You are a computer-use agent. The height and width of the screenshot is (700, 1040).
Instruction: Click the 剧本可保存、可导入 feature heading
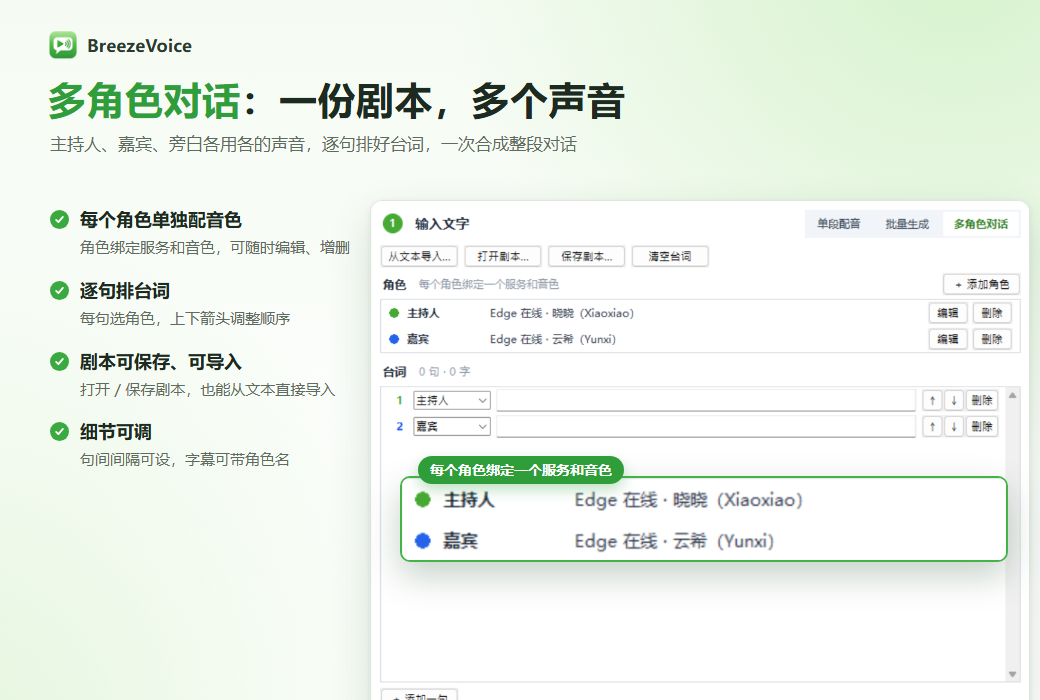pos(161,362)
